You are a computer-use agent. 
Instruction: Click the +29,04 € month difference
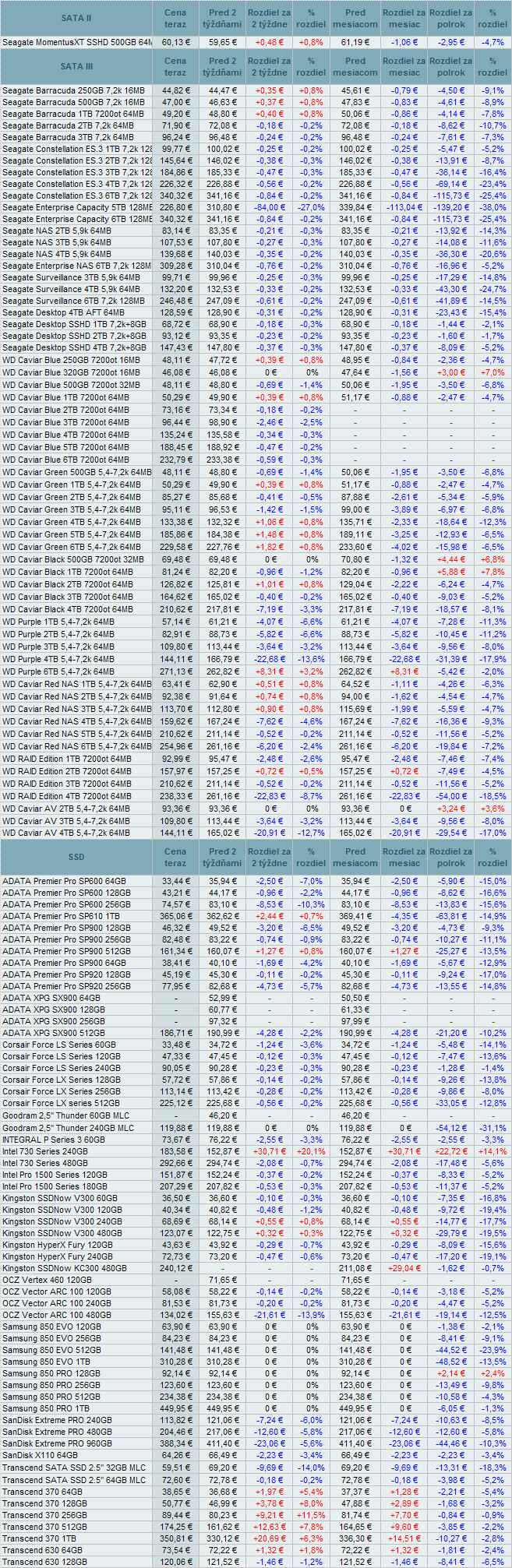(x=404, y=1267)
